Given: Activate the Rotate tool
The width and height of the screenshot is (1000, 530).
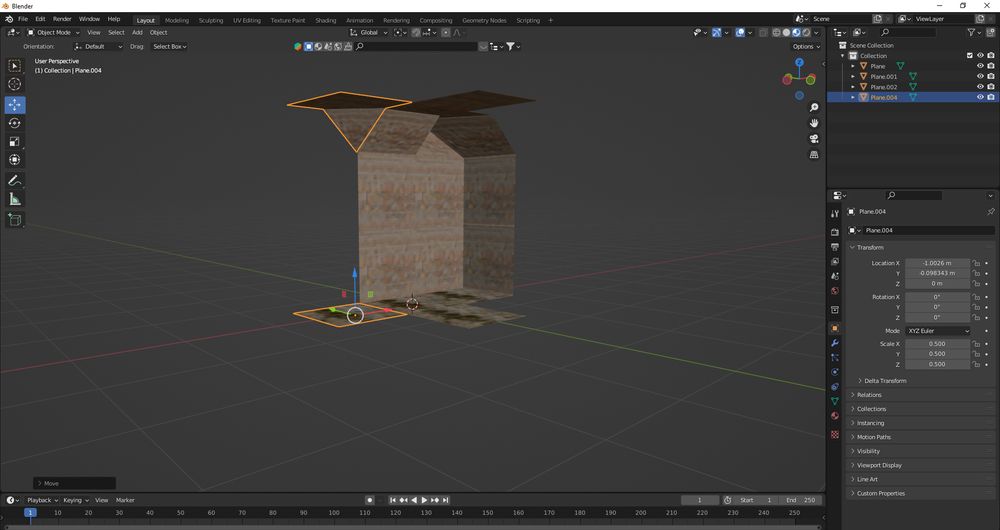Looking at the screenshot, I should point(15,123).
